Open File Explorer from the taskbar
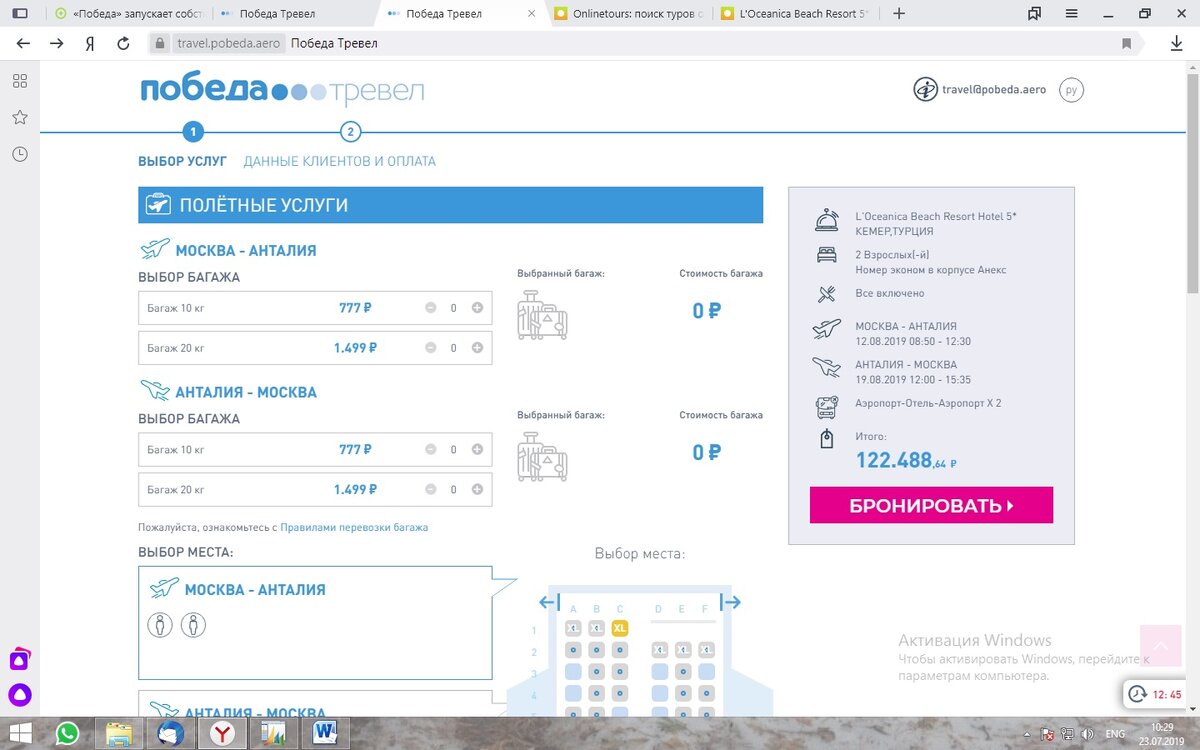Viewport: 1200px width, 750px height. (x=119, y=734)
